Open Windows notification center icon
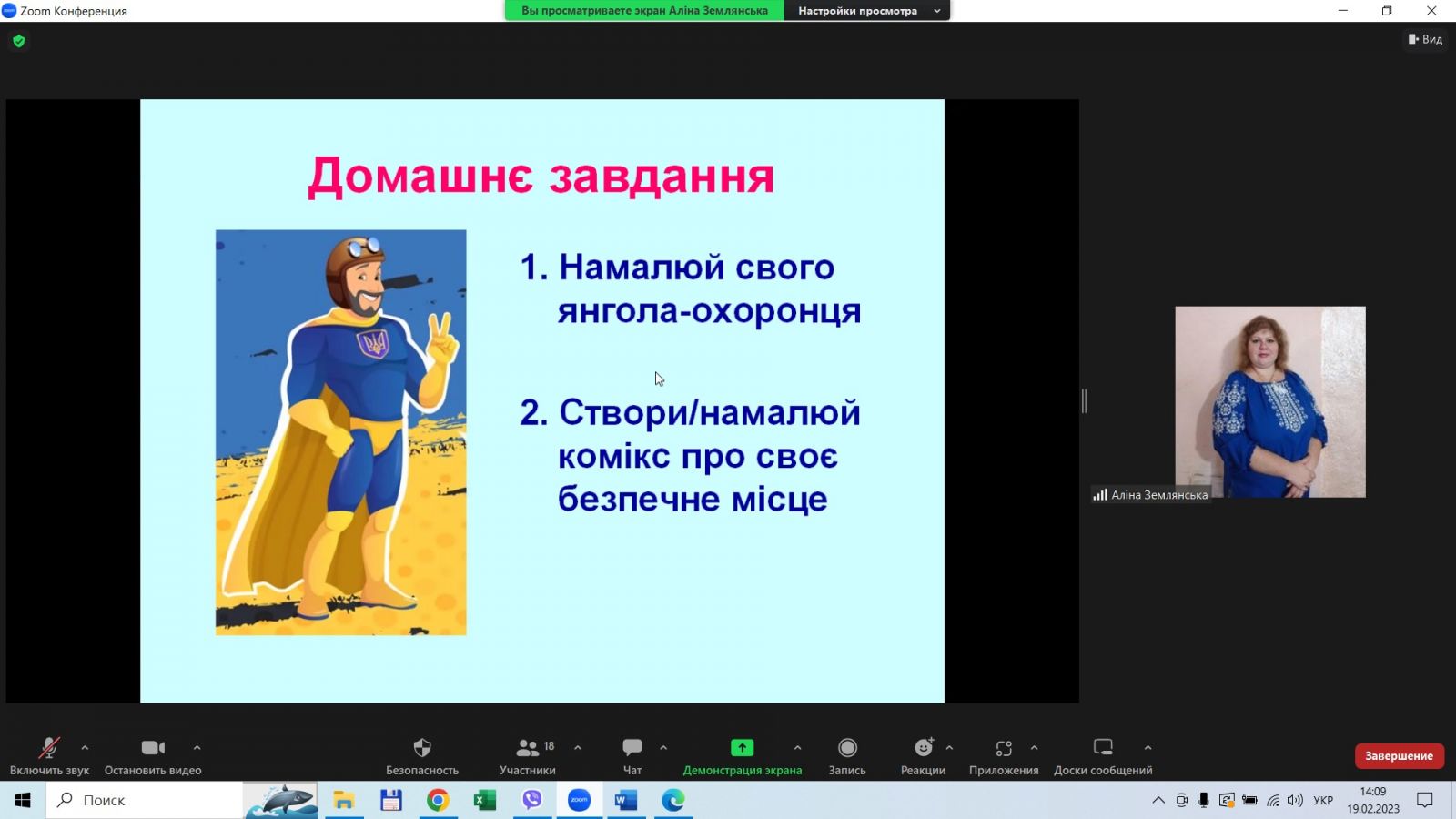1456x819 pixels. point(1425,800)
